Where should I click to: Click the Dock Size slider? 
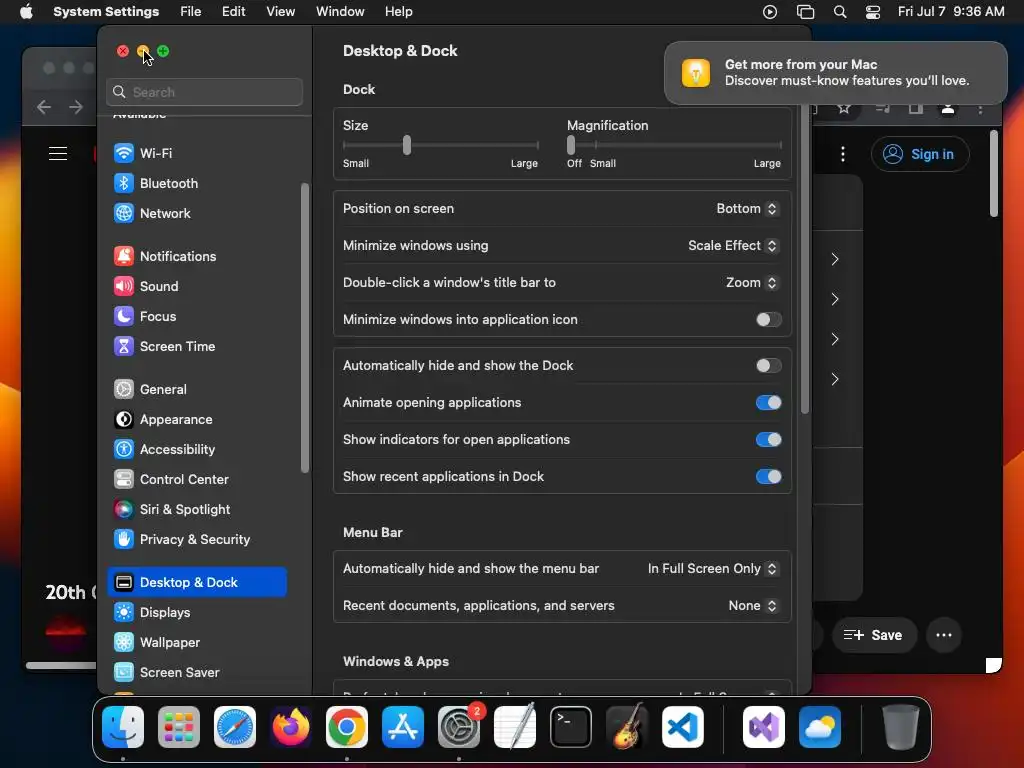coord(441,145)
